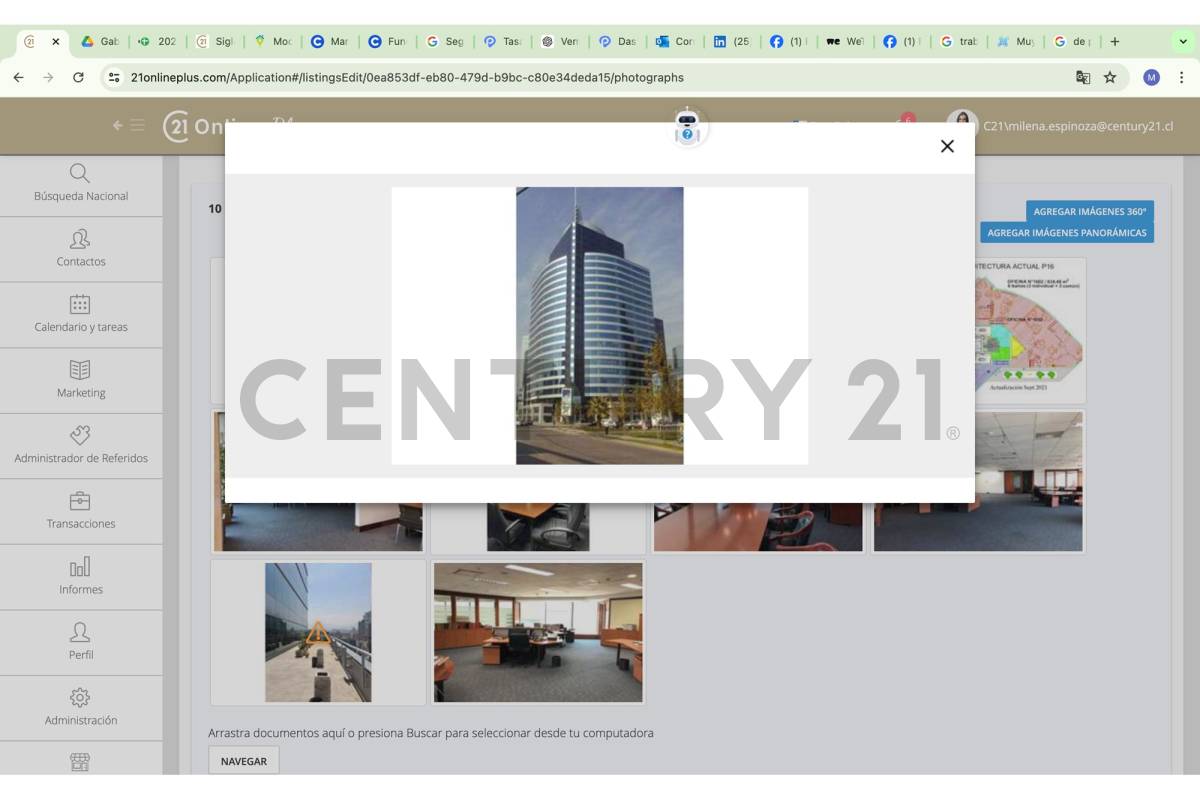Viewport: 1200px width, 800px height.
Task: Click the warning icon on terrace photo
Action: point(318,632)
